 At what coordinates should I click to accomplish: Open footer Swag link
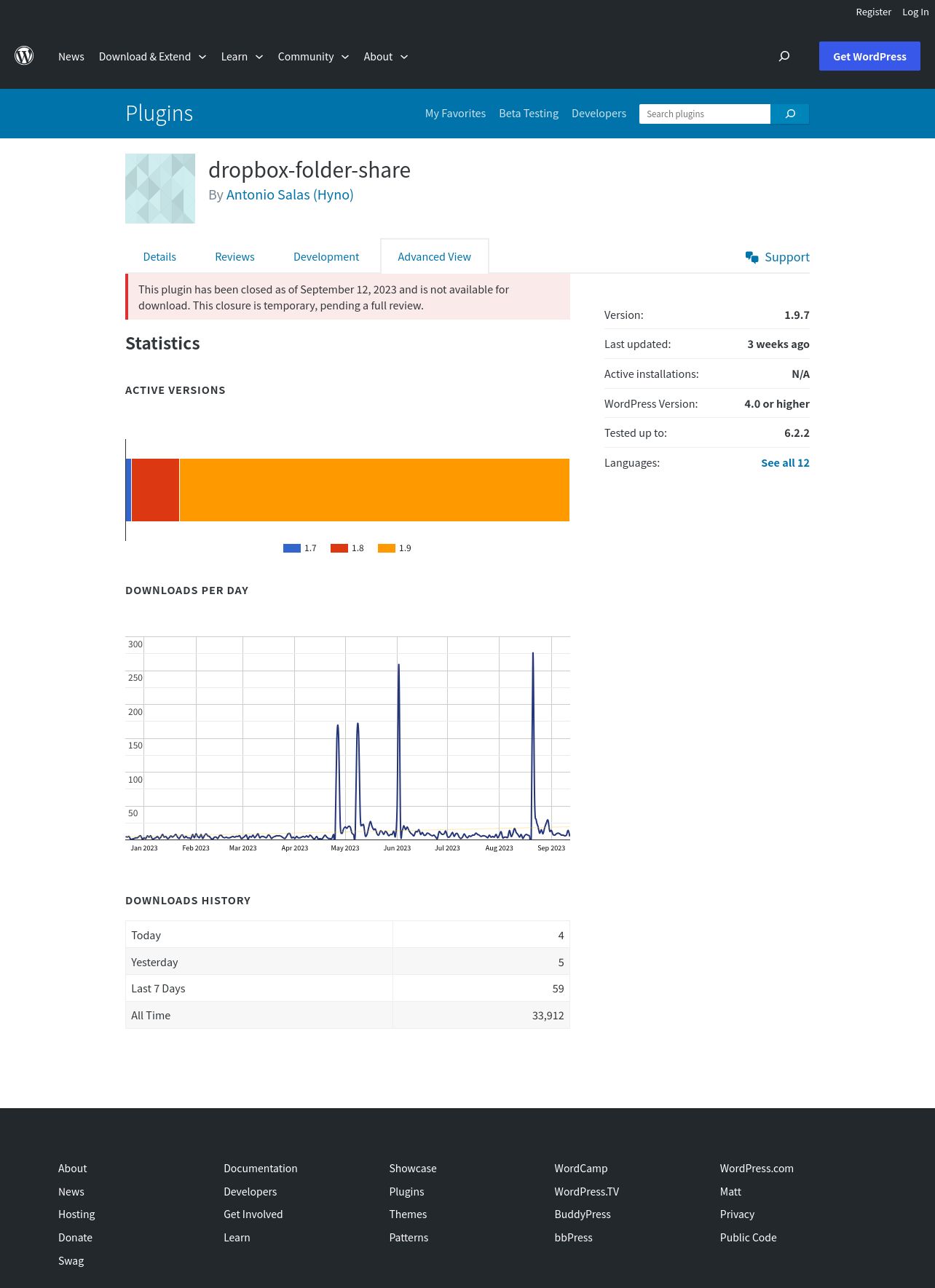[71, 1261]
